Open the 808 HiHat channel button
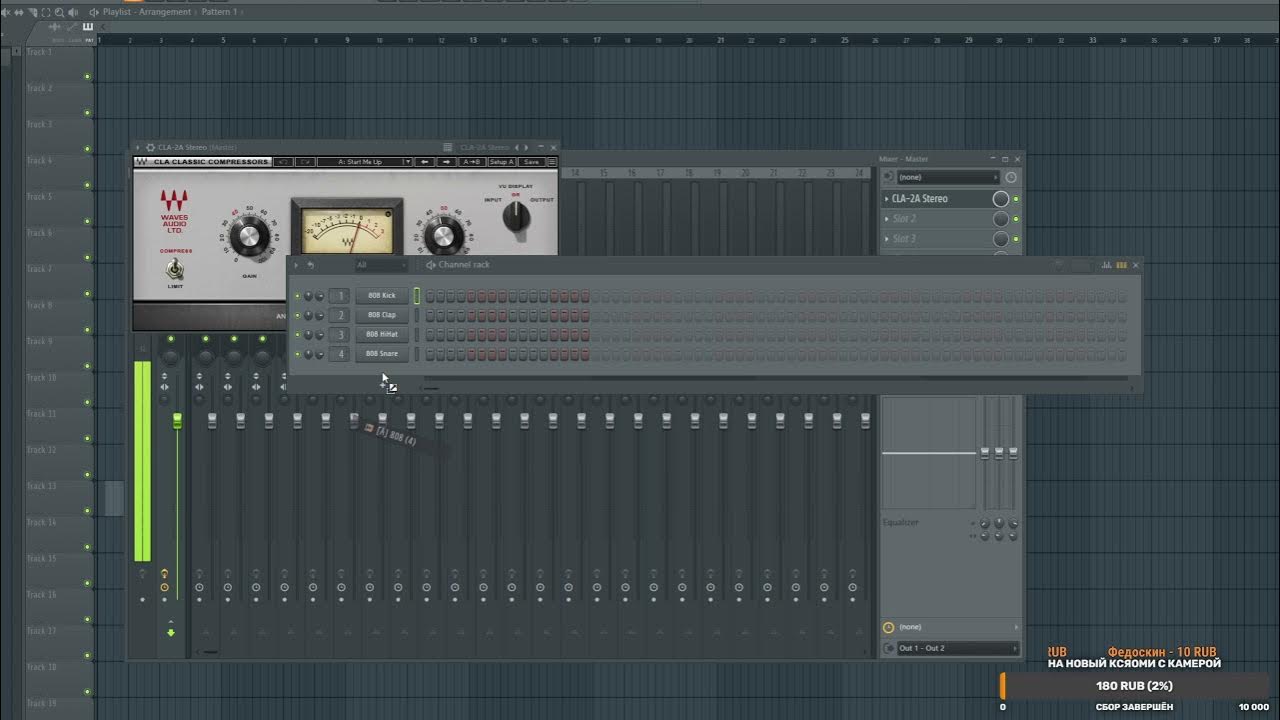The width and height of the screenshot is (1280, 720). point(382,334)
